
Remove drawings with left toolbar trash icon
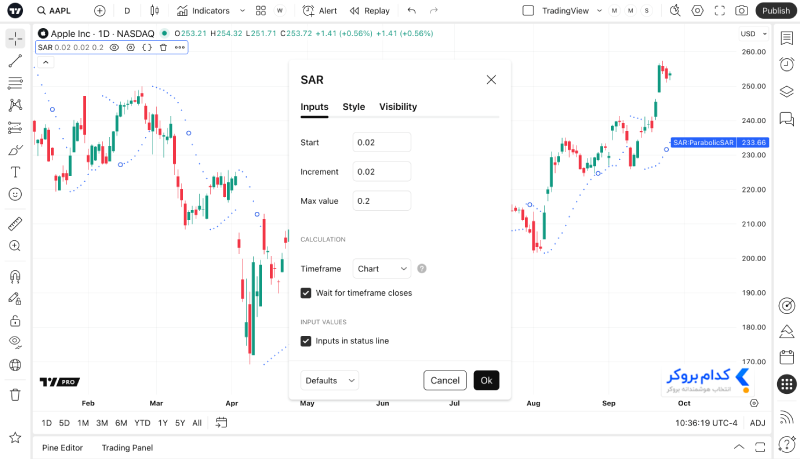pos(15,395)
